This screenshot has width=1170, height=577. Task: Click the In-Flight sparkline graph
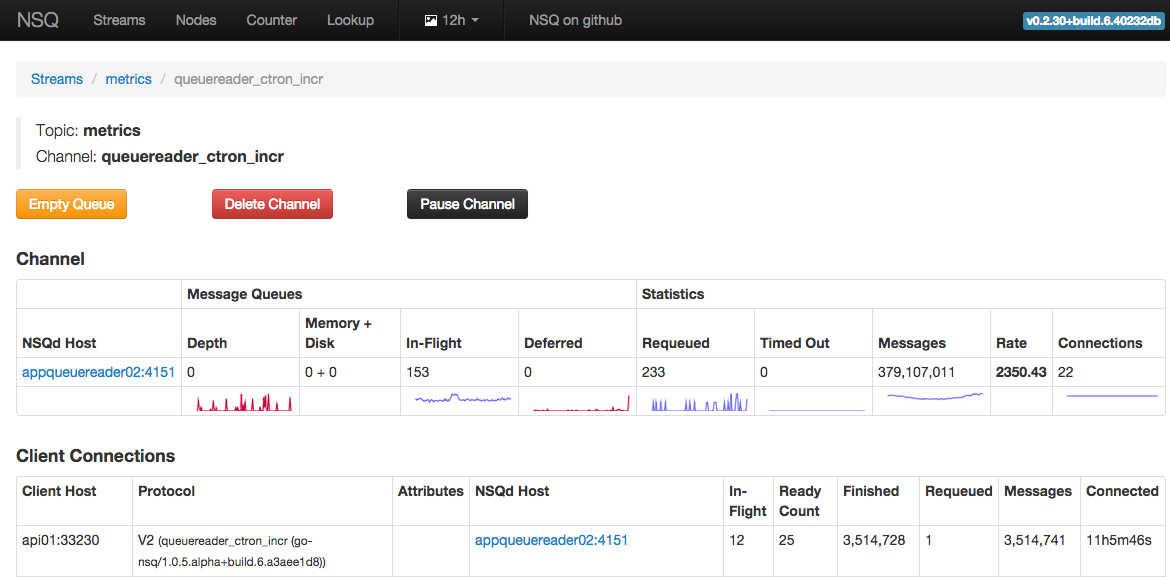click(x=462, y=399)
